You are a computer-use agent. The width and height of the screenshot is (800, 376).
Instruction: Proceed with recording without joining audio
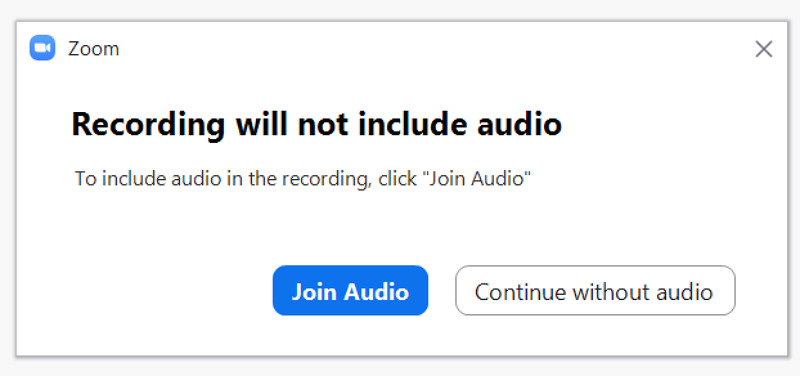(x=595, y=290)
